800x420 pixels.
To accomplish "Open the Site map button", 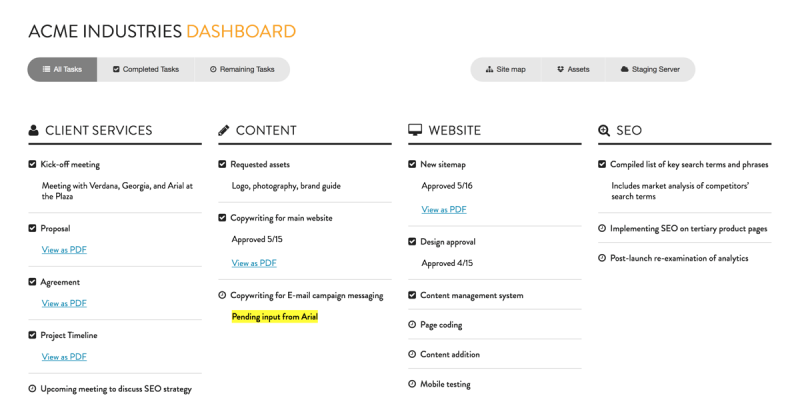I will click(x=506, y=69).
